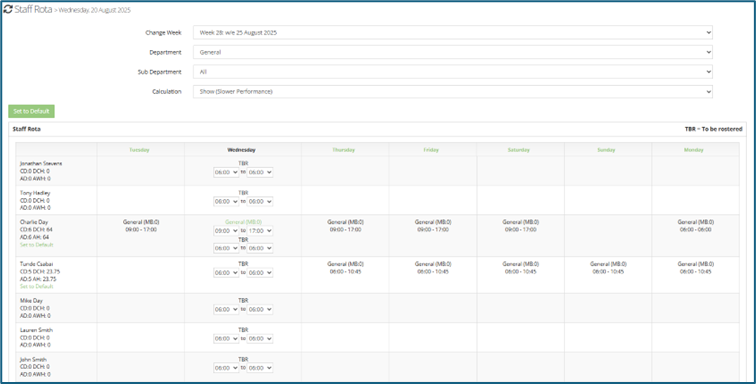Open Charlie Day's TBR end time dropdown
Viewport: 756px width, 384px height.
[x=260, y=248]
